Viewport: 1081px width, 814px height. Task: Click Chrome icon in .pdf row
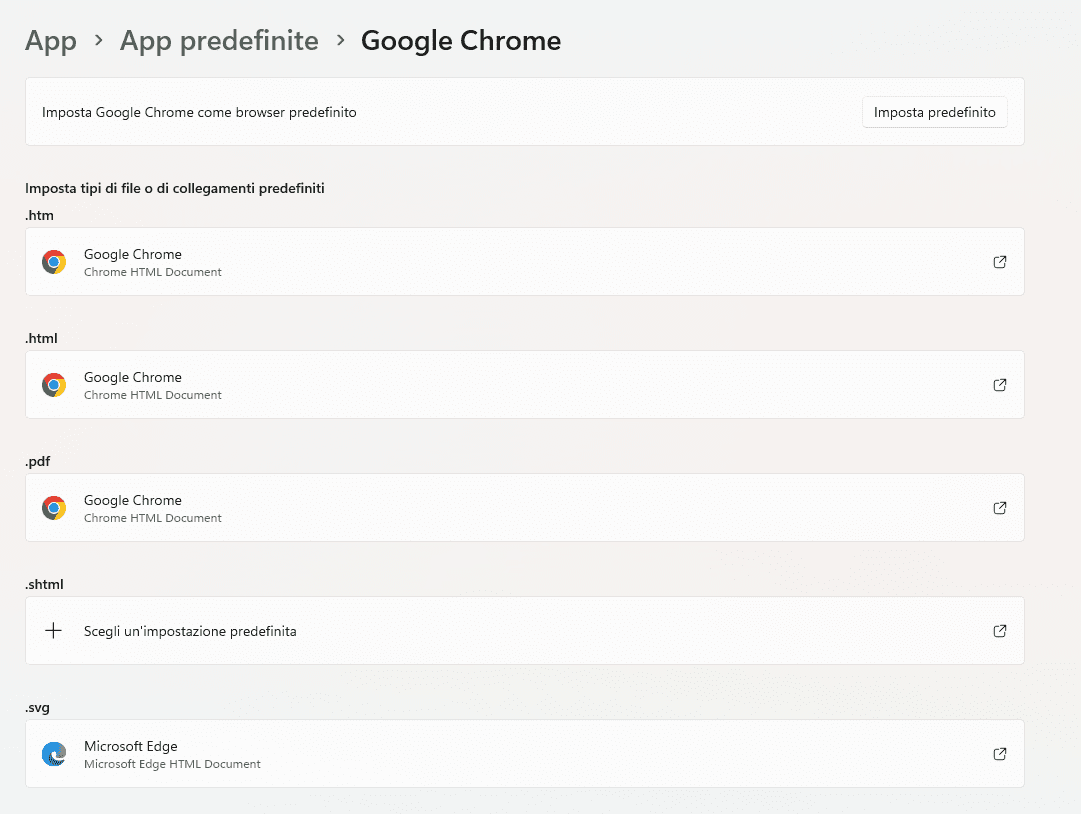[x=54, y=508]
